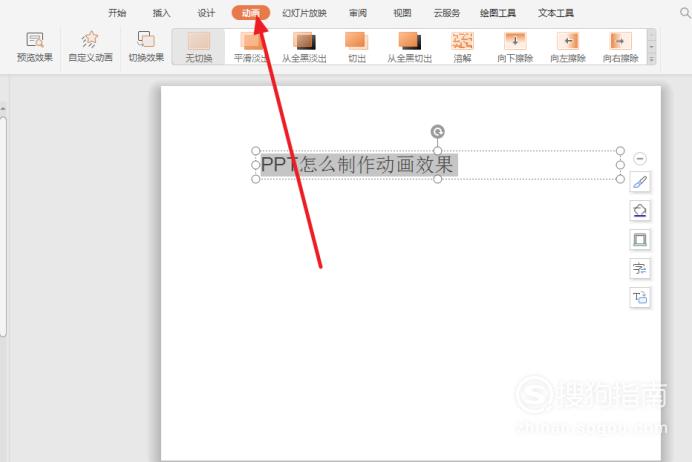Click bottom-right resize handle of text box

click(x=620, y=179)
